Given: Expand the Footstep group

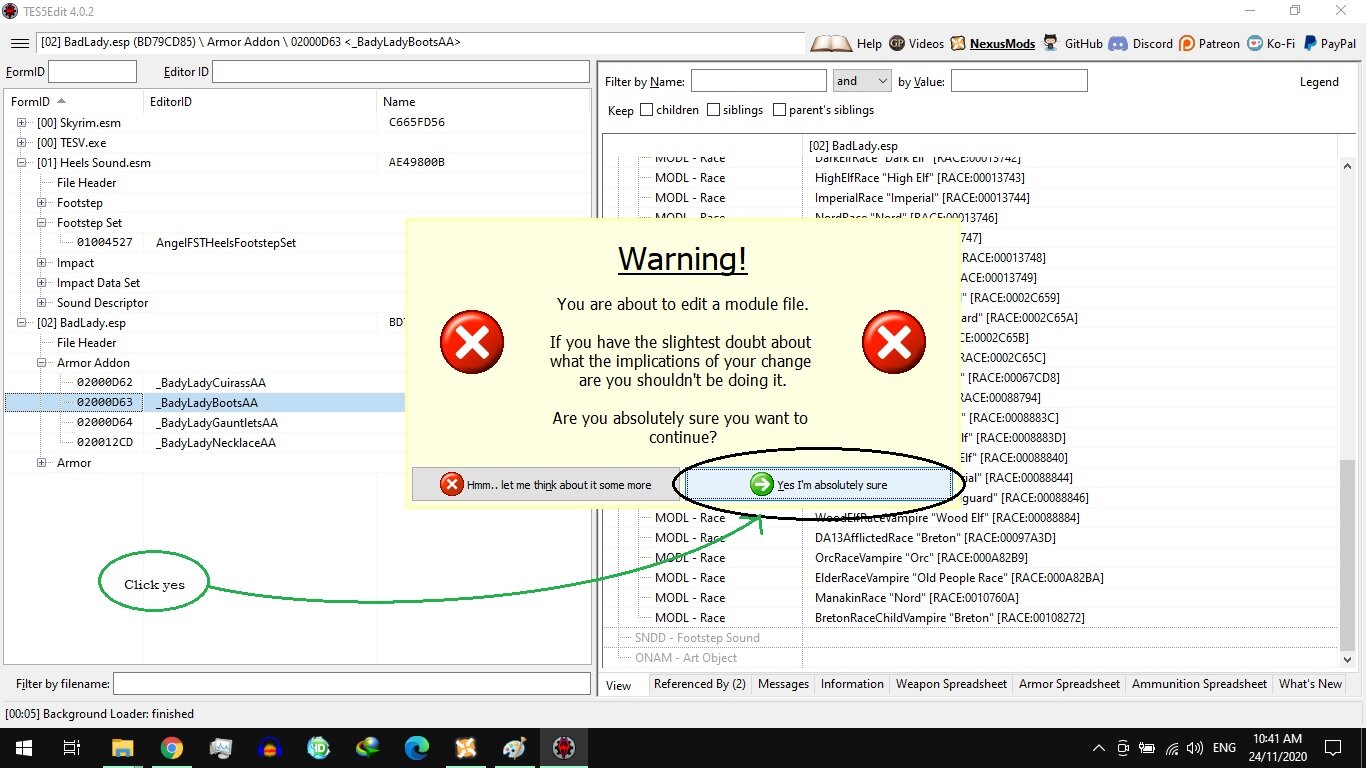Looking at the screenshot, I should coord(42,202).
